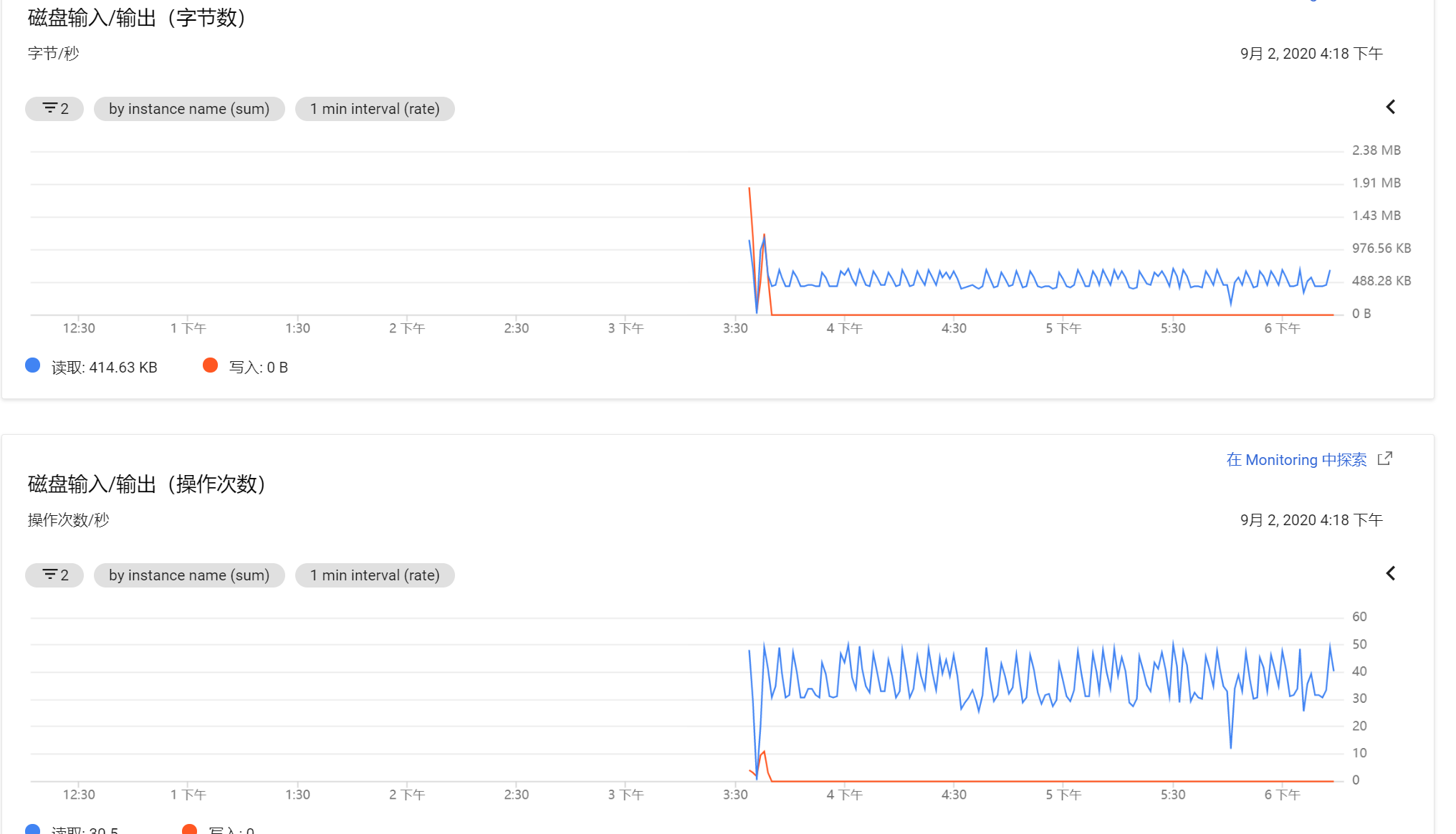Collapse the legend chevron in the 字节数 chart
This screenshot has height=834, width=1456.
pyautogui.click(x=1390, y=107)
